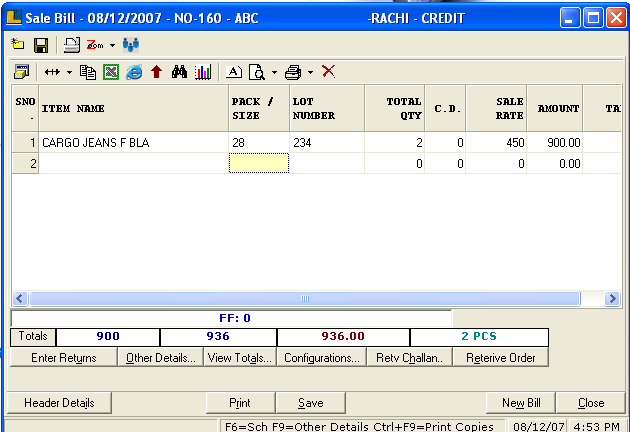Open the dropdown beside page preview icon
Image resolution: width=630 pixels, height=432 pixels.
click(x=274, y=73)
